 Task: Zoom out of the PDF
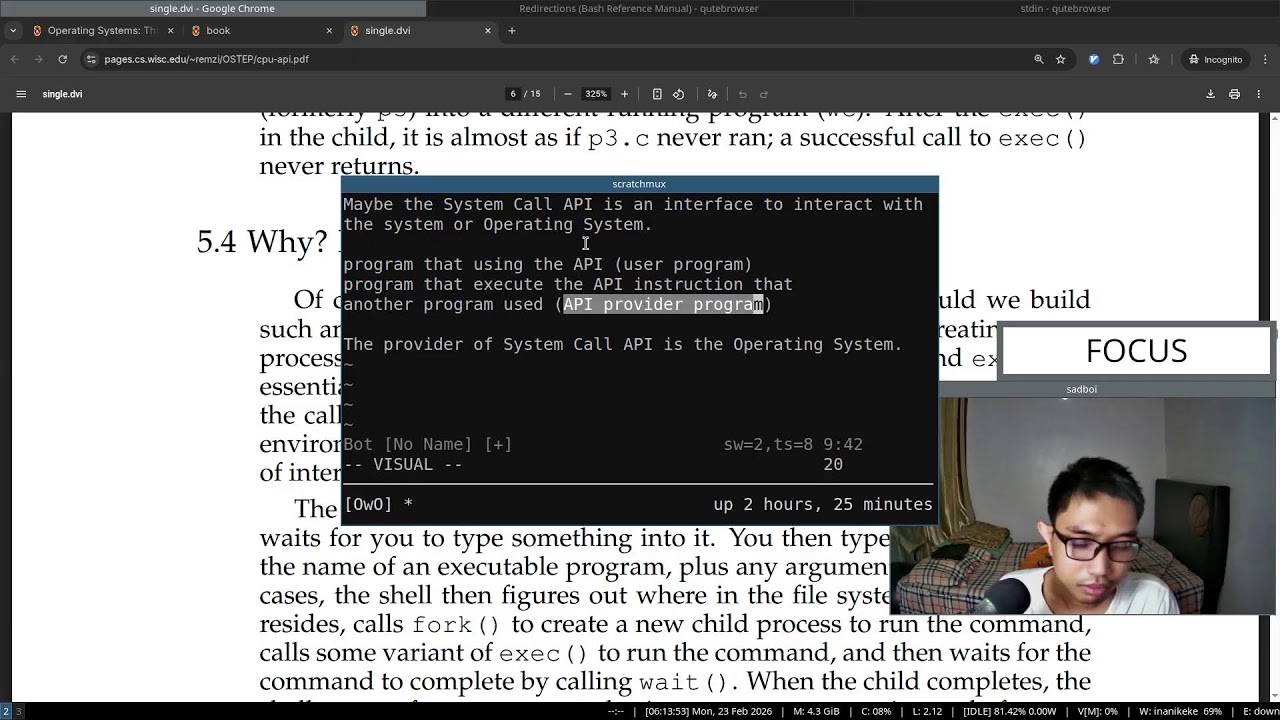click(568, 94)
